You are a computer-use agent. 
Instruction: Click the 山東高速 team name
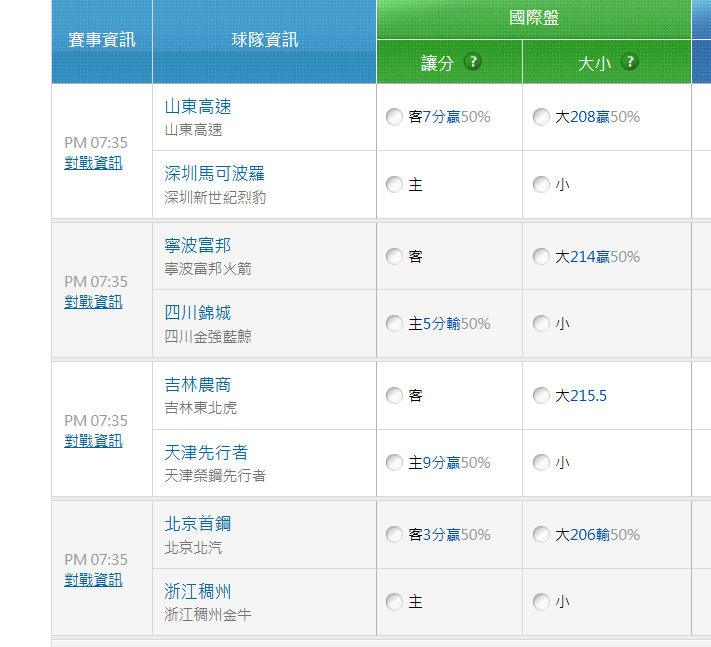click(198, 107)
